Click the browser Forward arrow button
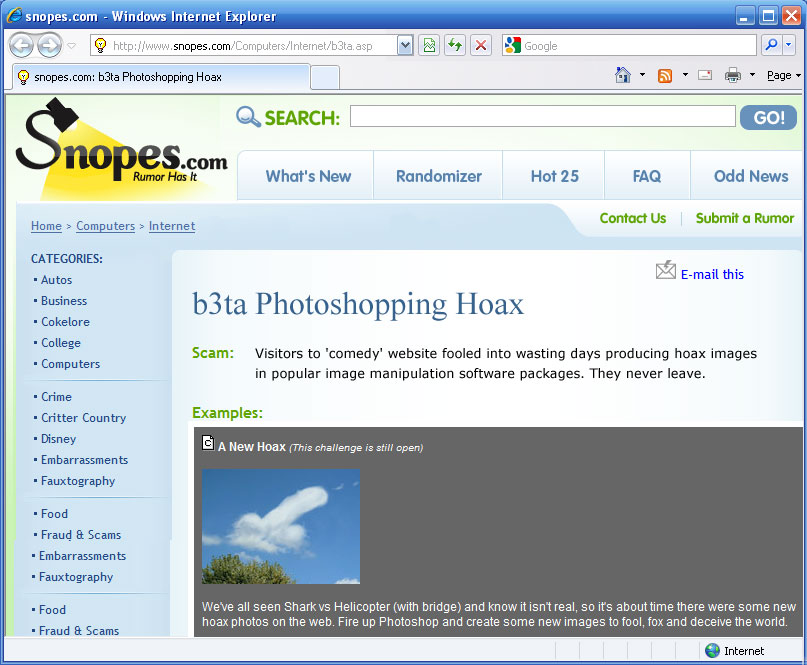This screenshot has height=665, width=807. coord(49,46)
